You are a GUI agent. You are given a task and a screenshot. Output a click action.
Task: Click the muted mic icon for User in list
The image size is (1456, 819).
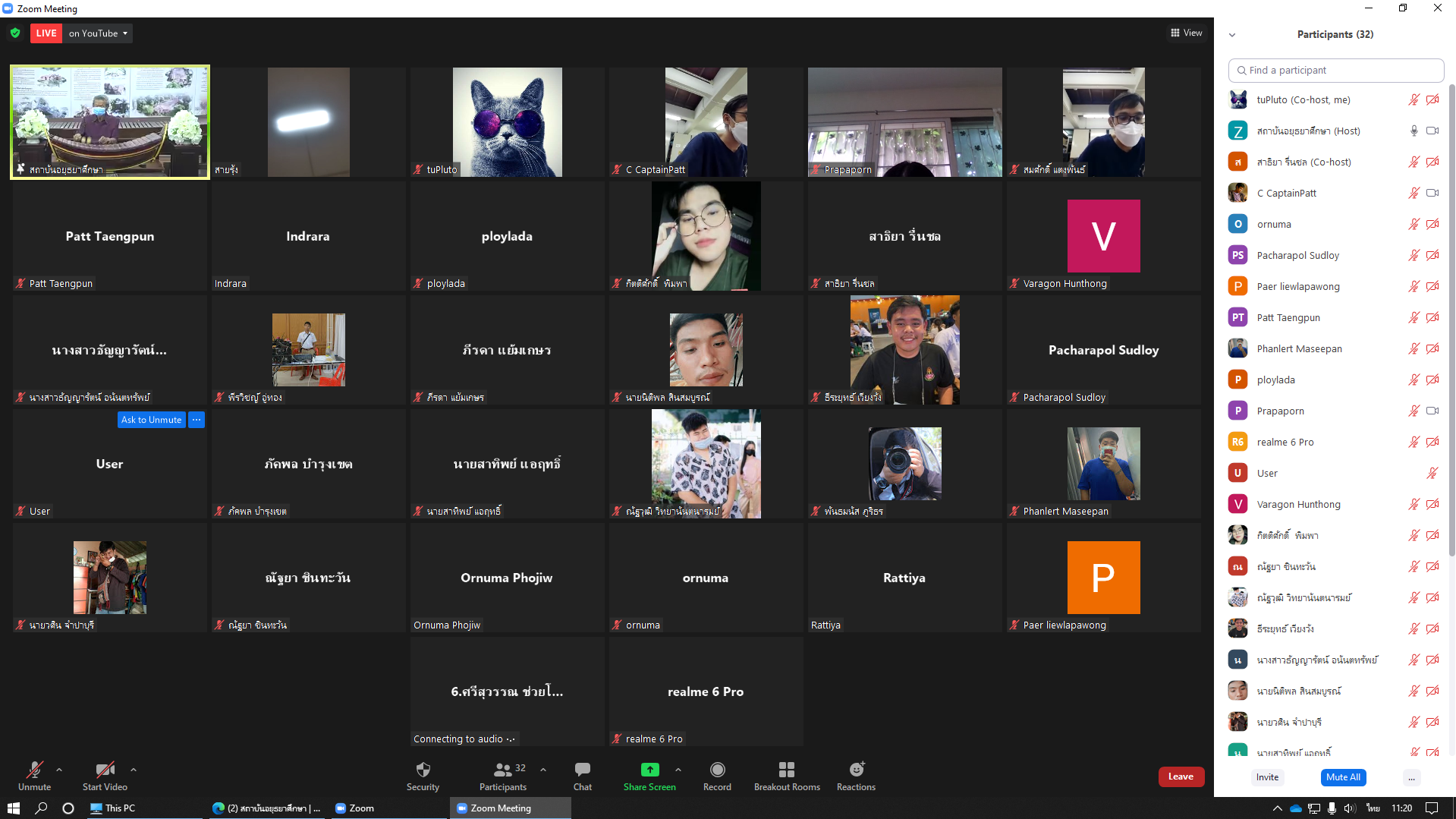point(1432,473)
